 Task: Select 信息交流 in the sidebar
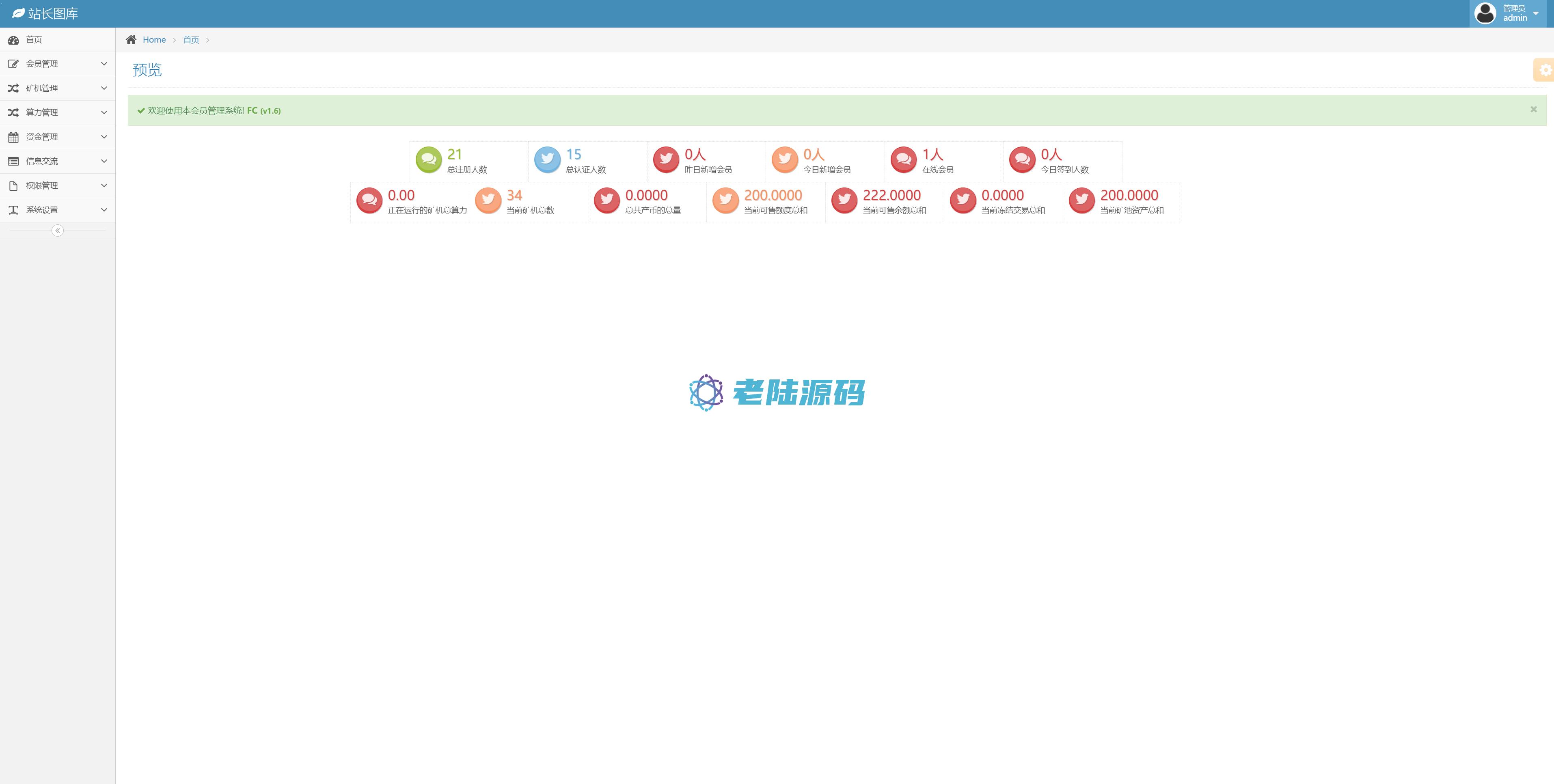click(42, 161)
